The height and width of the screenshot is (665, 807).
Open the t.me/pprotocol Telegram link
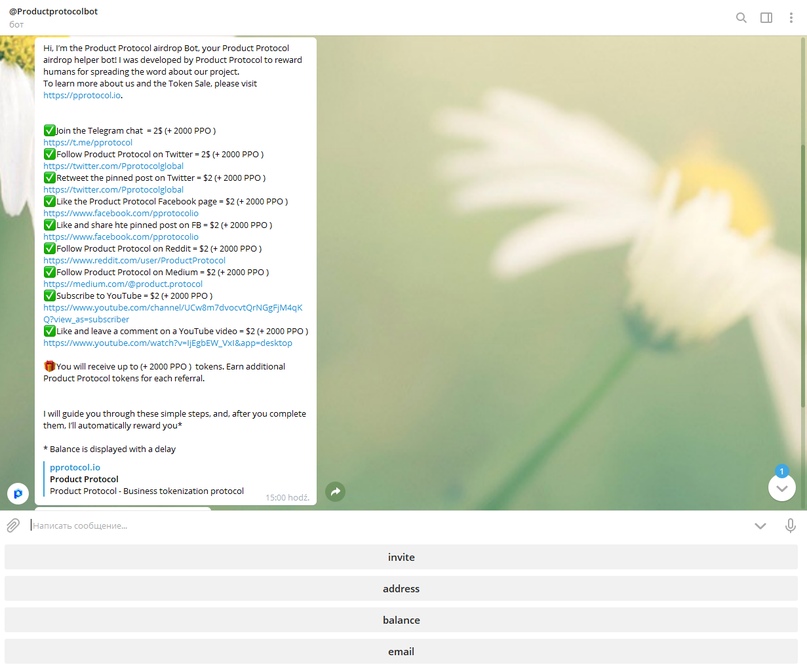[x=88, y=143]
